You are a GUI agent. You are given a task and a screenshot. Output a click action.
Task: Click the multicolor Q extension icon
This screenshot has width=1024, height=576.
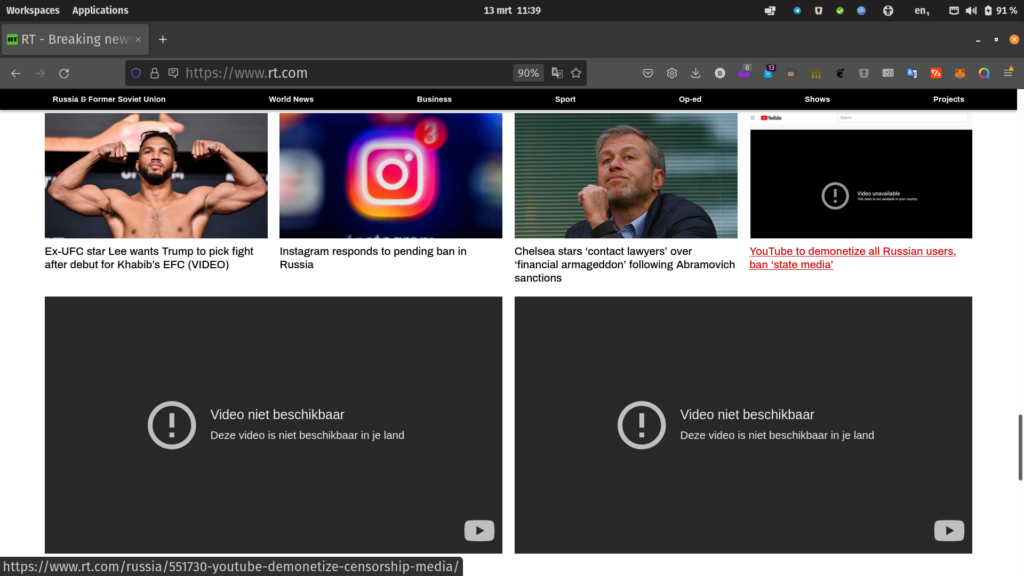point(984,73)
